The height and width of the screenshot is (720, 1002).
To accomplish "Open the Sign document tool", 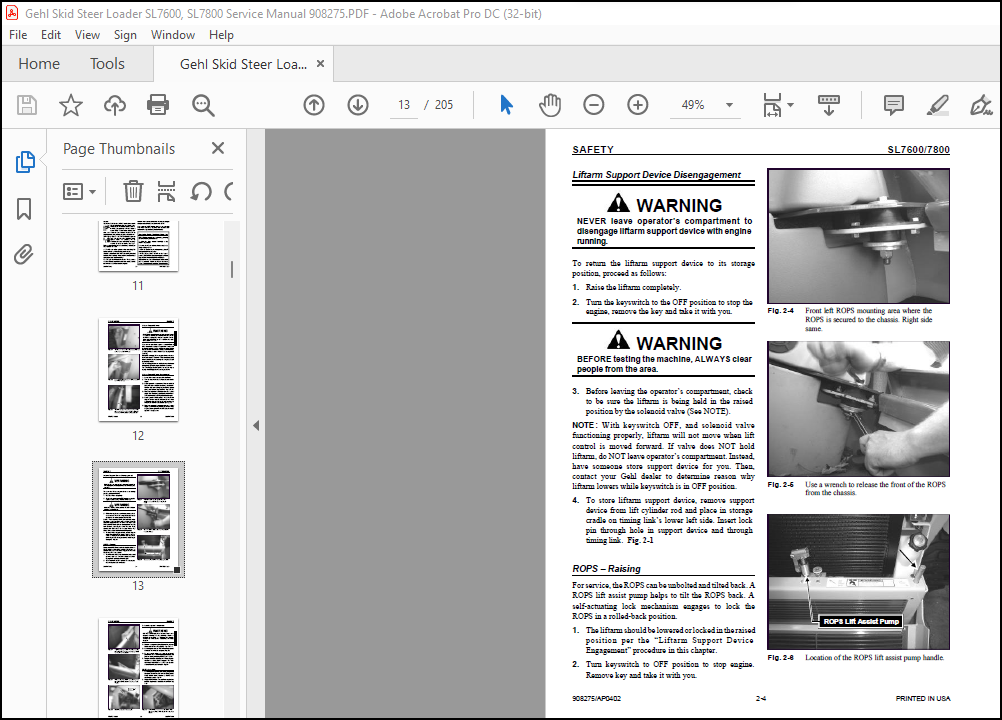I will point(981,105).
